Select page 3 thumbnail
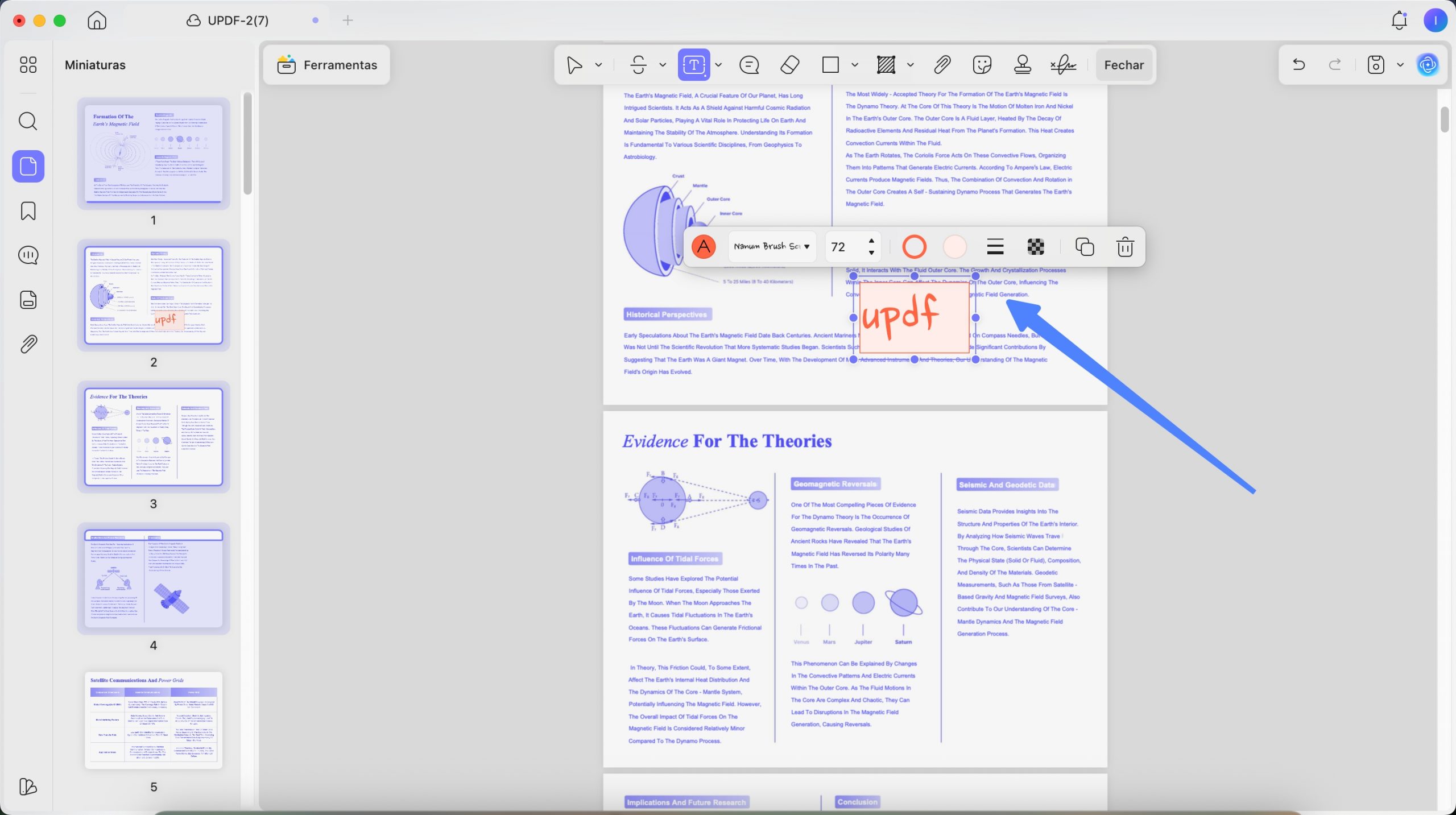The image size is (1456, 815). click(154, 437)
